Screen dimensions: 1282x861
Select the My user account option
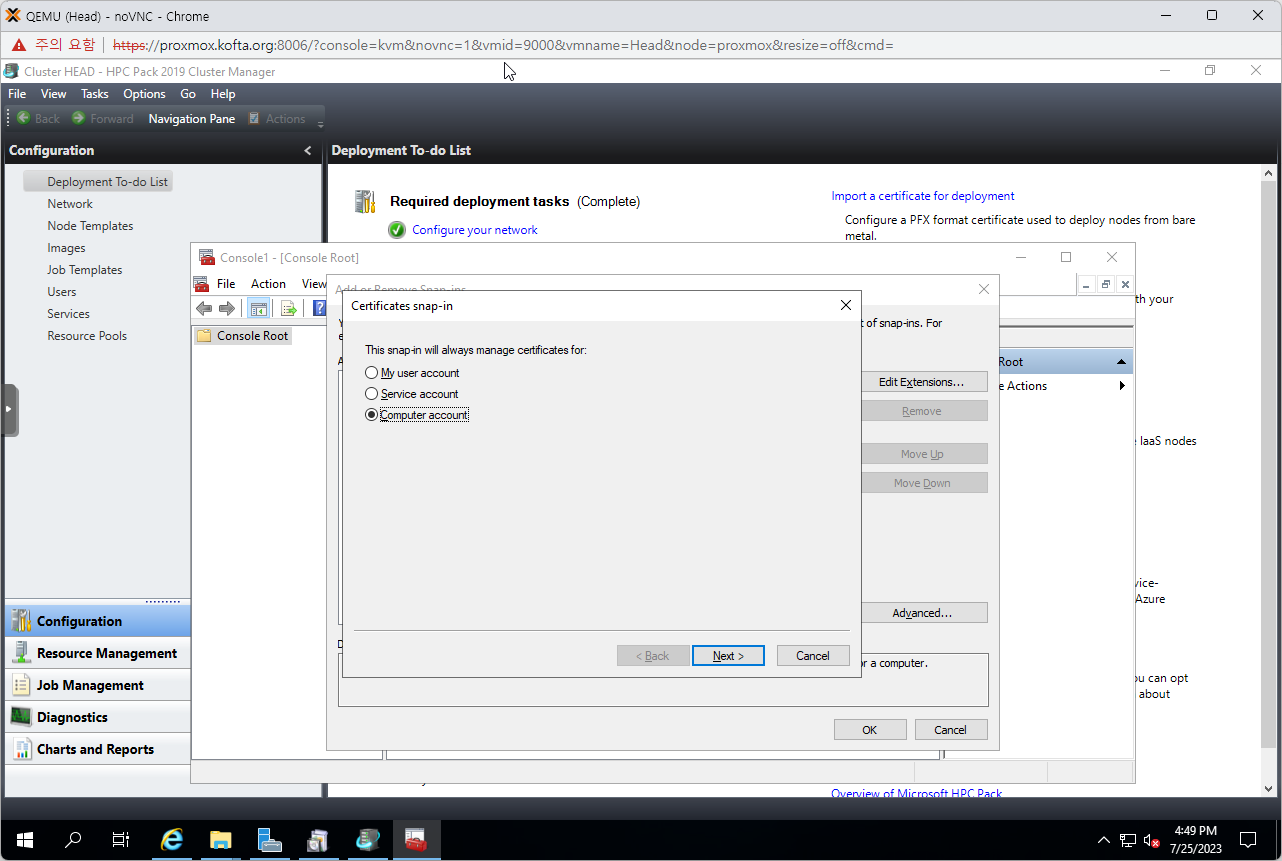[372, 373]
